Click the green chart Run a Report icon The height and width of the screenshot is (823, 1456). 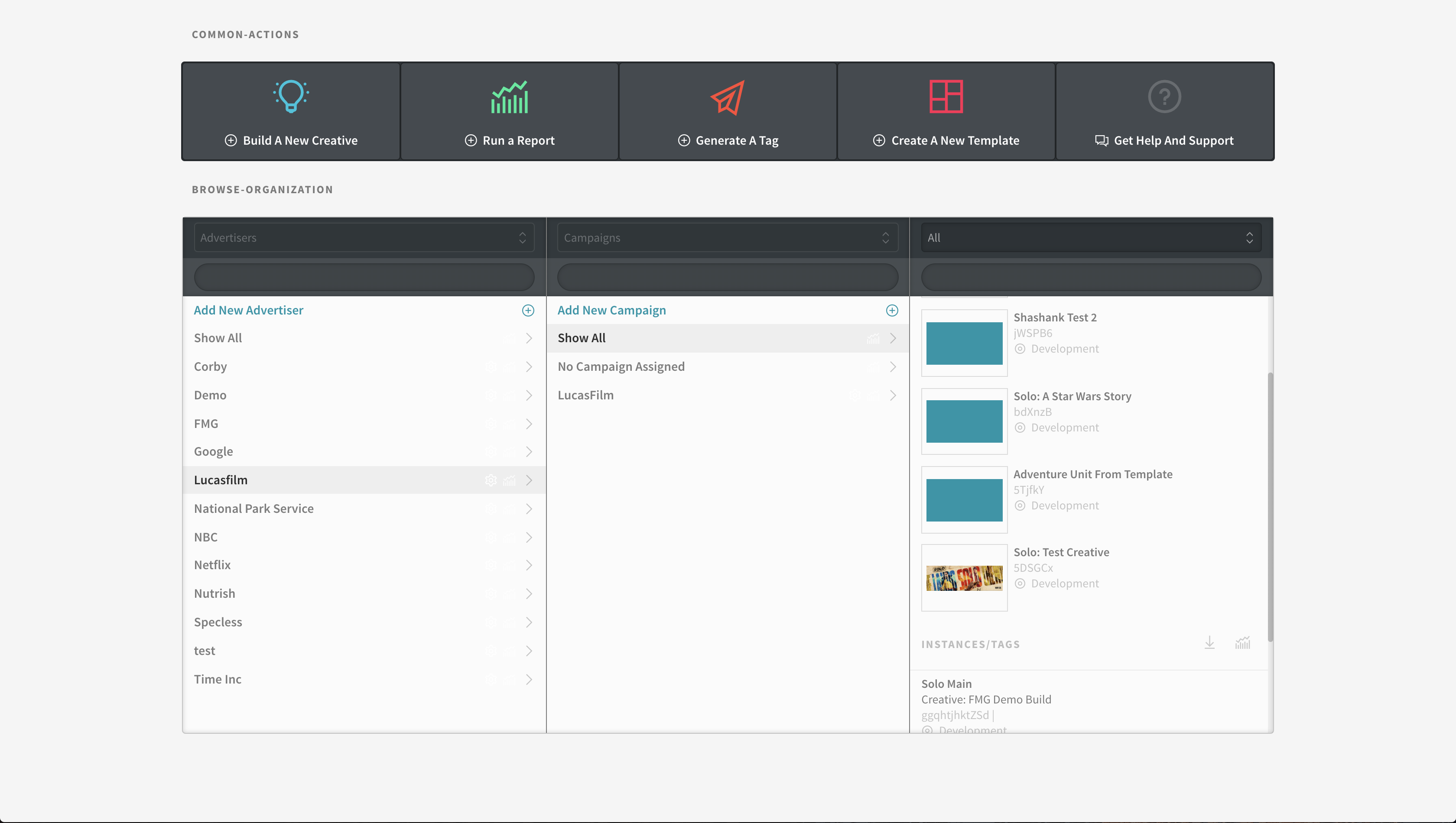click(510, 97)
